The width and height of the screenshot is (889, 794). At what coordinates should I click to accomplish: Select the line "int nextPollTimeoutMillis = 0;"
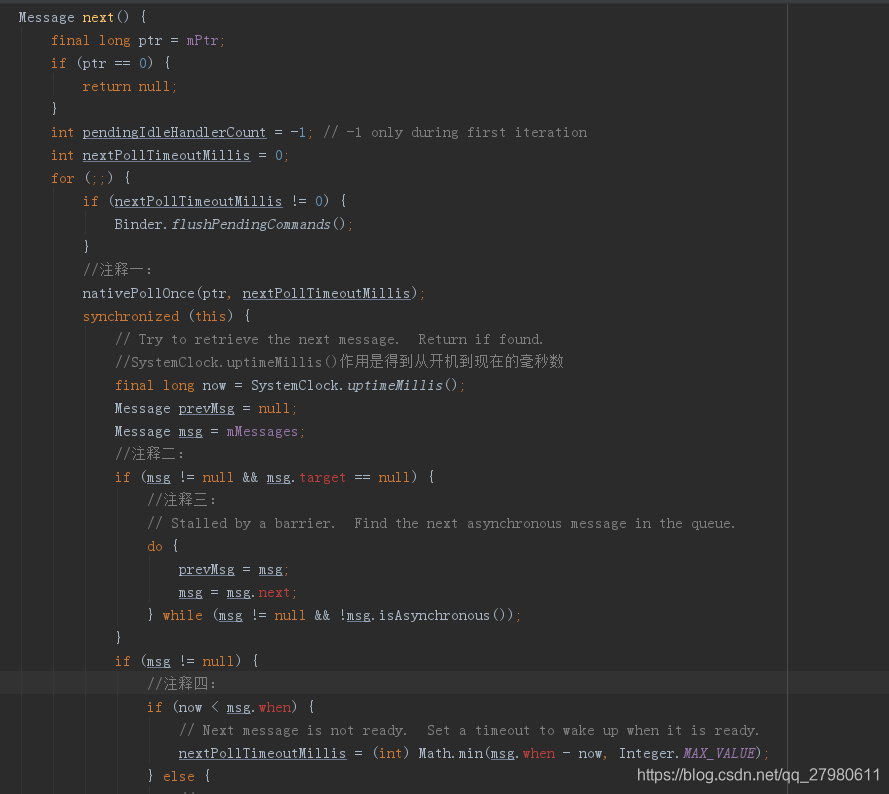170,155
